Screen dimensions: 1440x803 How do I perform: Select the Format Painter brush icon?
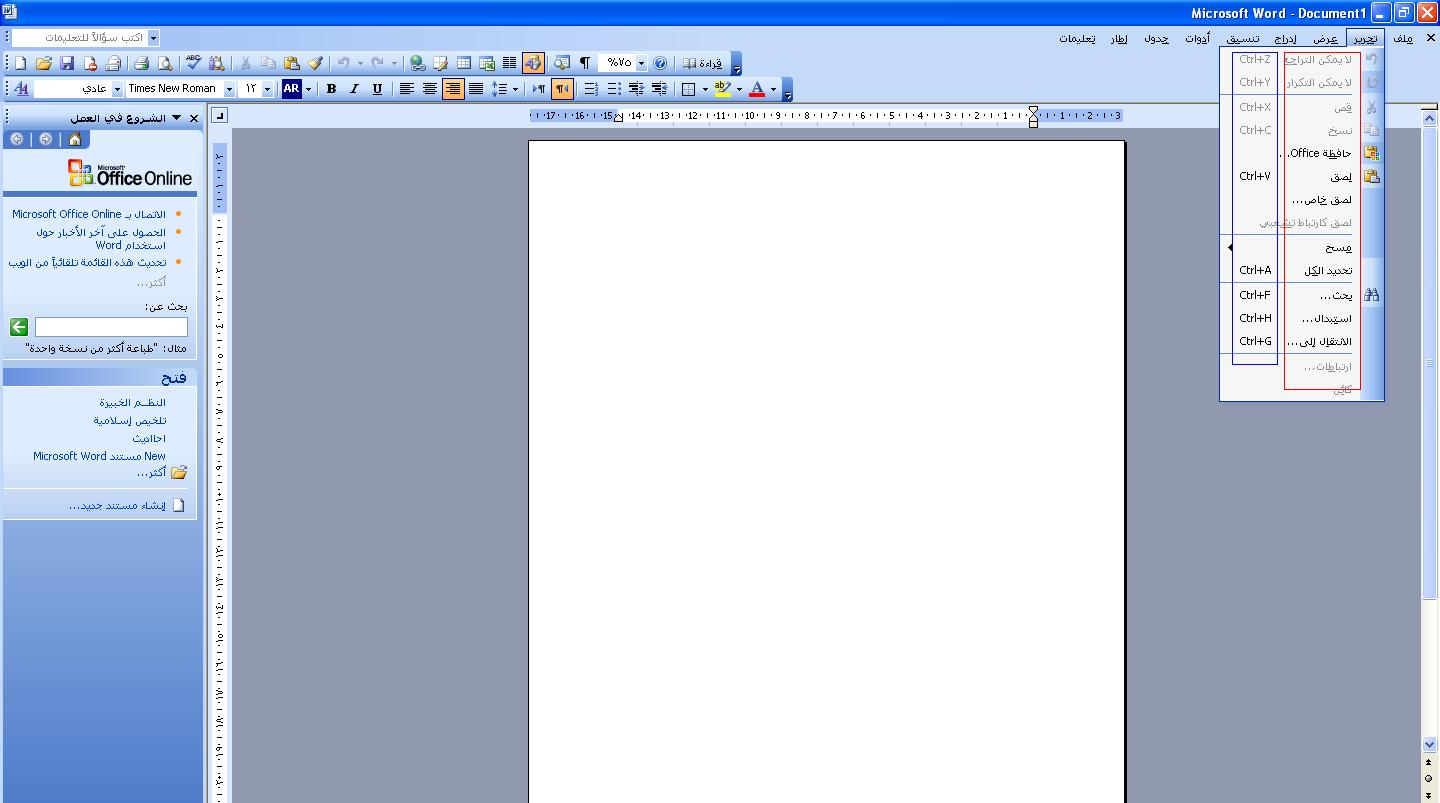(x=315, y=63)
